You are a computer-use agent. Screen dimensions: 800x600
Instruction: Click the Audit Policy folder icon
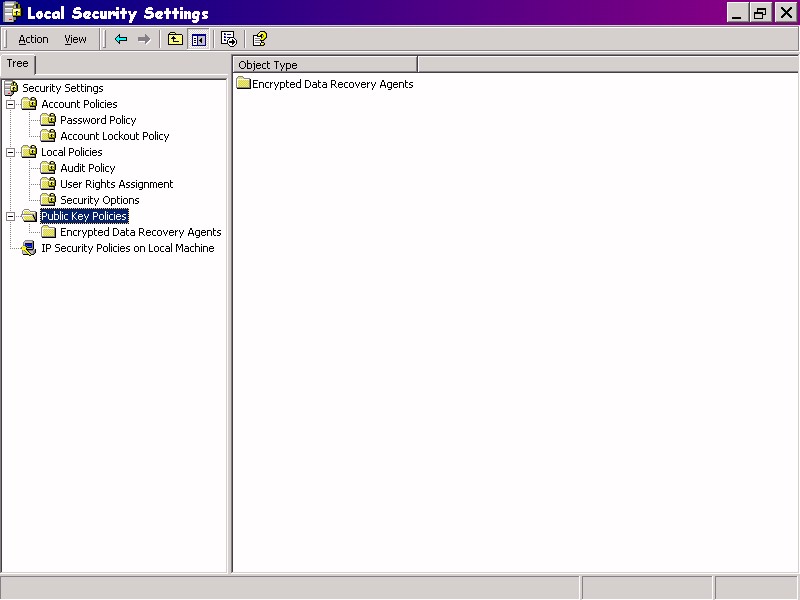[48, 167]
